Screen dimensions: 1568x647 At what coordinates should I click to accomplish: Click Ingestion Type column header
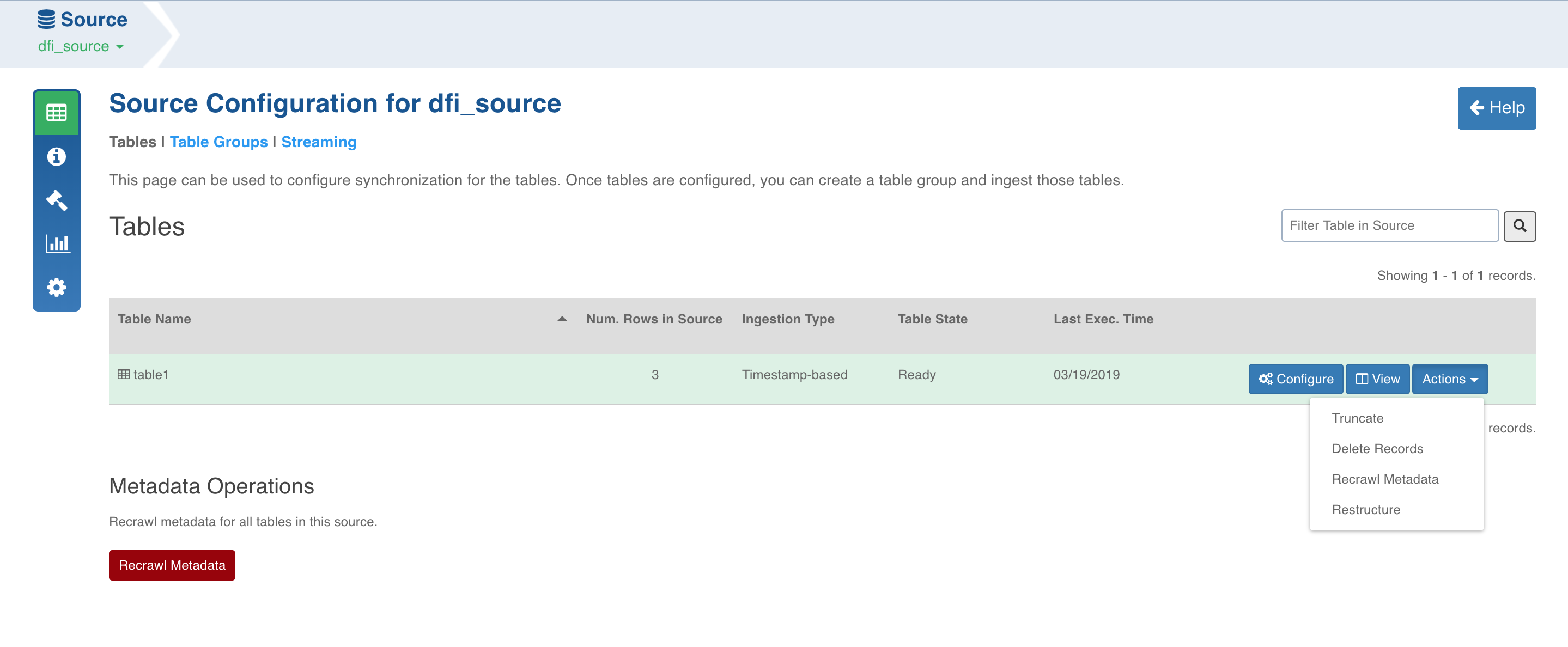click(x=788, y=319)
